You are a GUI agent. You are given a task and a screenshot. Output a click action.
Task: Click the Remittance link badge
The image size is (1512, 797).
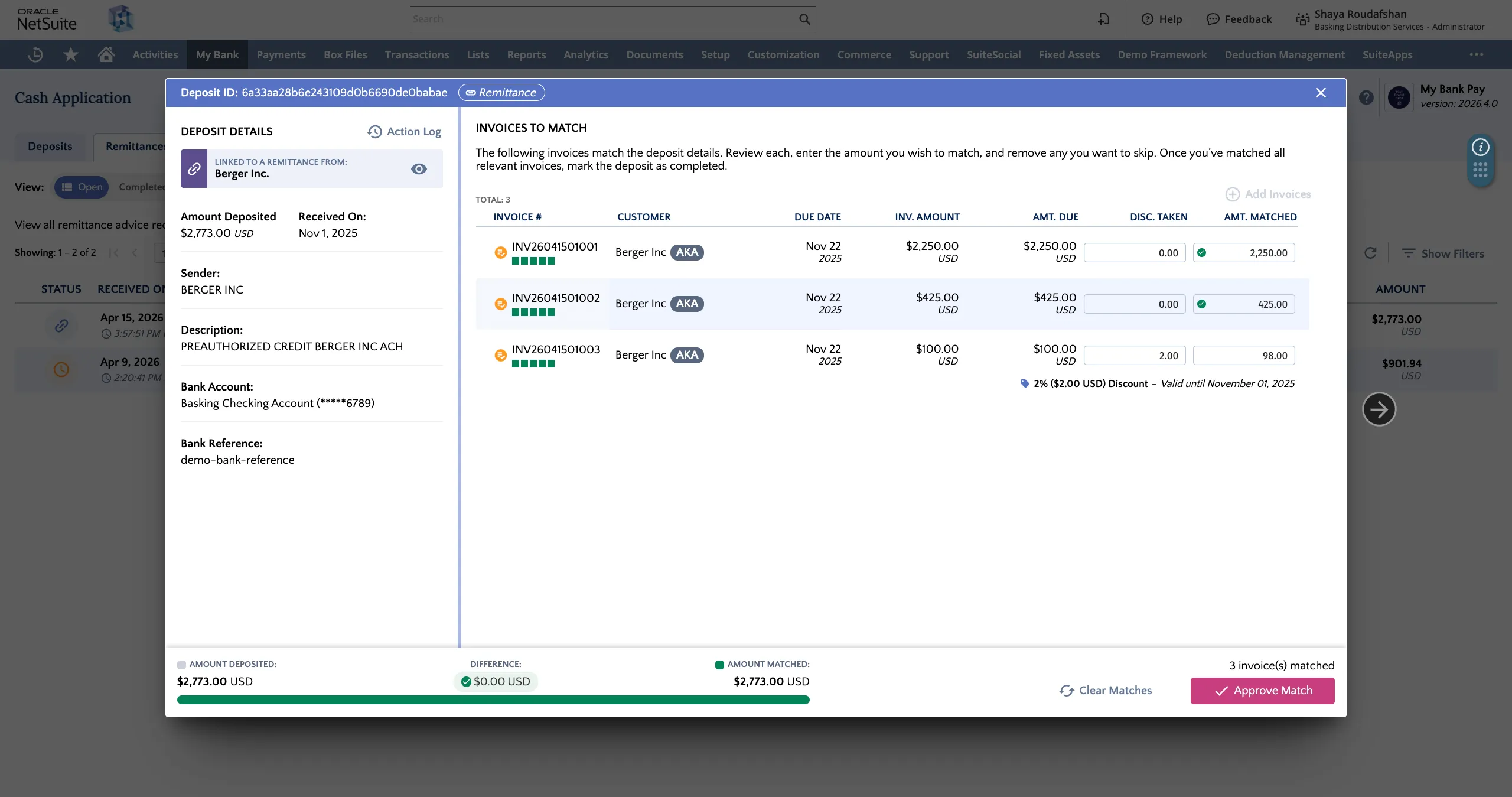[x=501, y=93]
